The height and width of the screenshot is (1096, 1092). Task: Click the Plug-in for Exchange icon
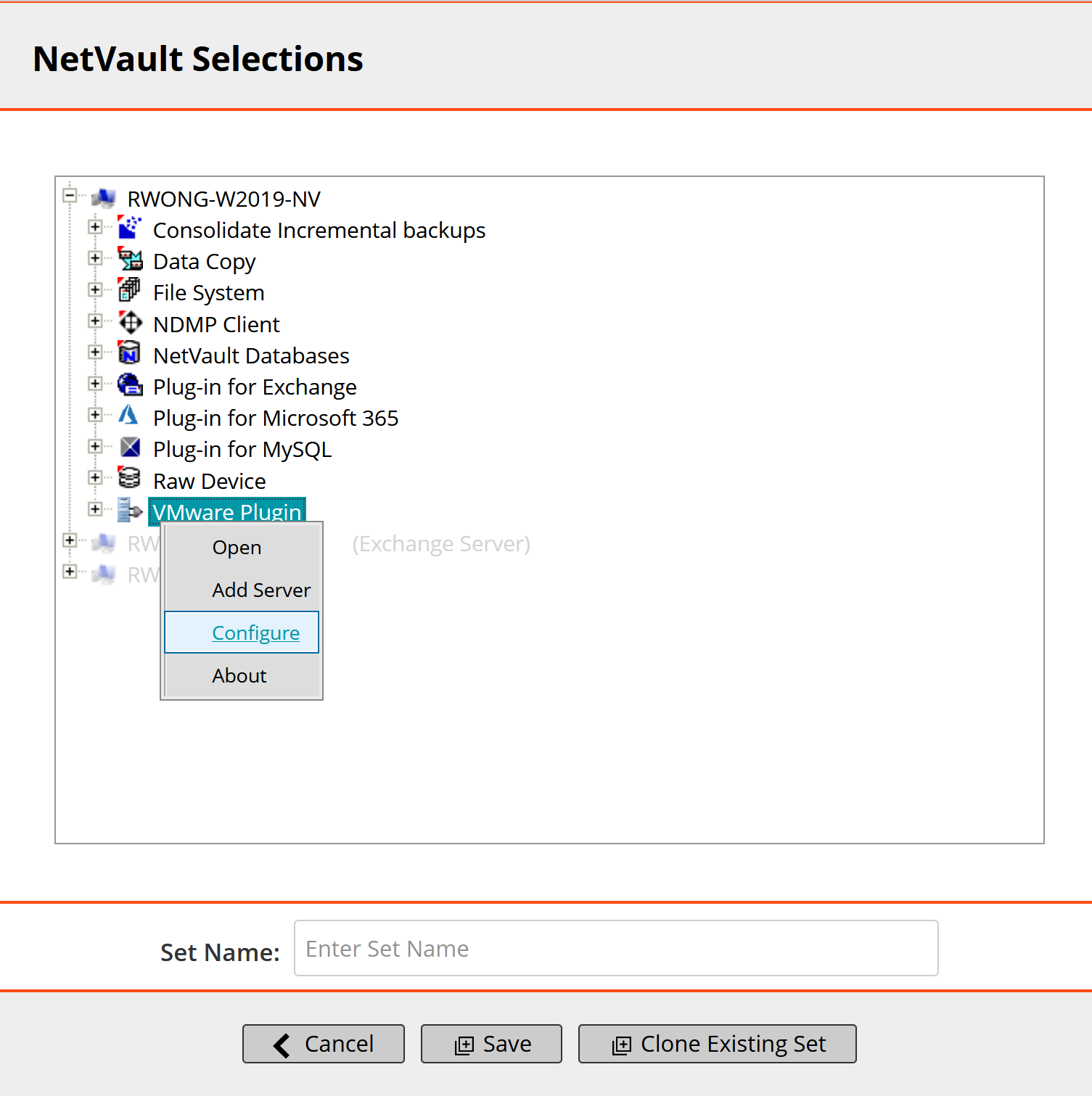(x=130, y=384)
